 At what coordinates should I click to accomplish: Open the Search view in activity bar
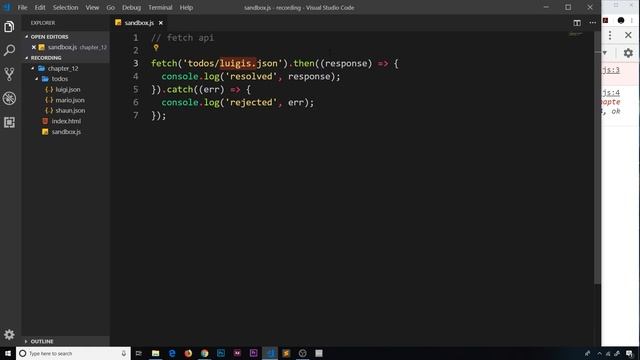[x=9, y=50]
